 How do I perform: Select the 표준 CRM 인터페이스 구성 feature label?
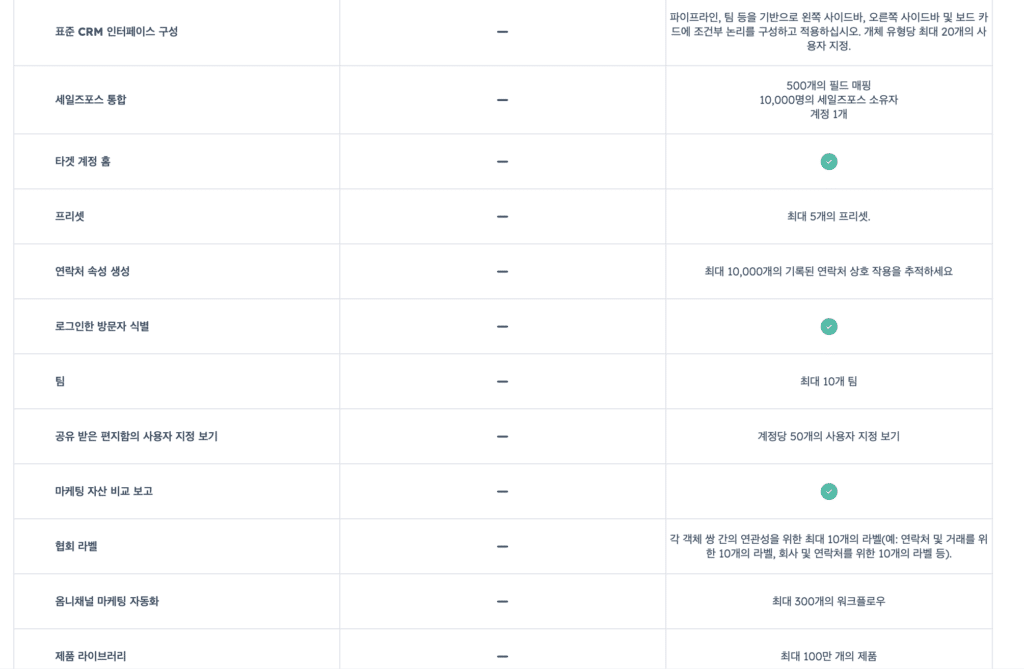[116, 31]
